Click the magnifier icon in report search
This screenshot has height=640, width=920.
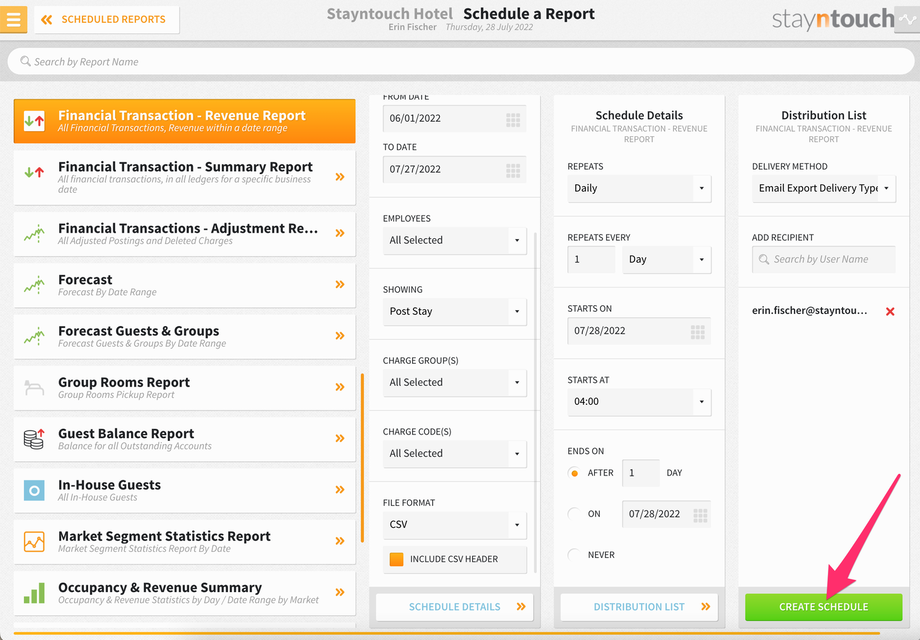point(25,61)
